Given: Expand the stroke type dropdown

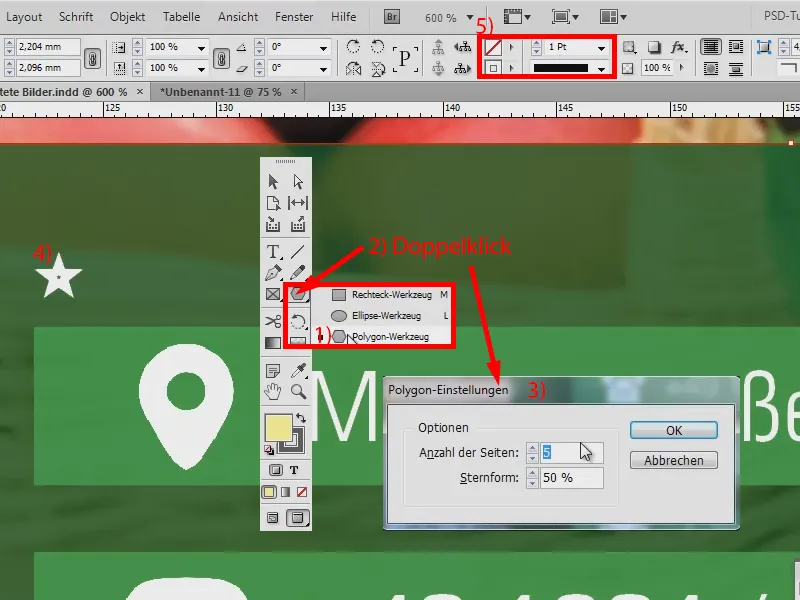Looking at the screenshot, I should 602,68.
